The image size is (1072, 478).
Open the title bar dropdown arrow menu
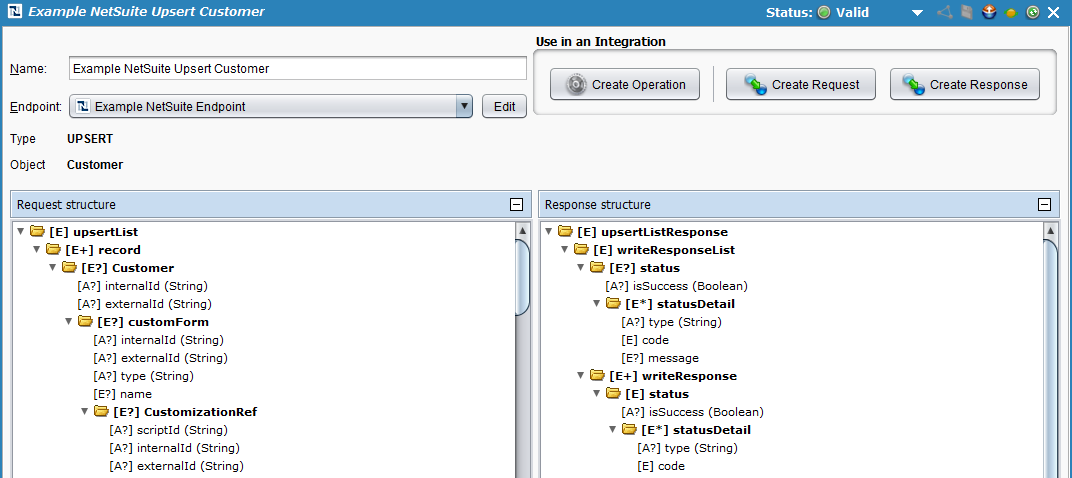[917, 13]
